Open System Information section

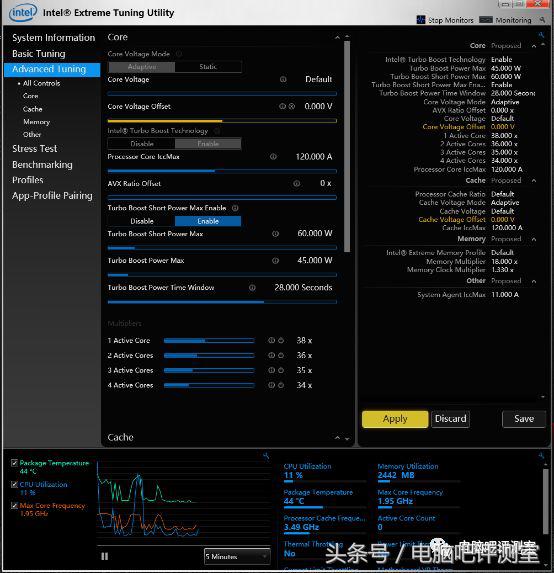[53, 38]
